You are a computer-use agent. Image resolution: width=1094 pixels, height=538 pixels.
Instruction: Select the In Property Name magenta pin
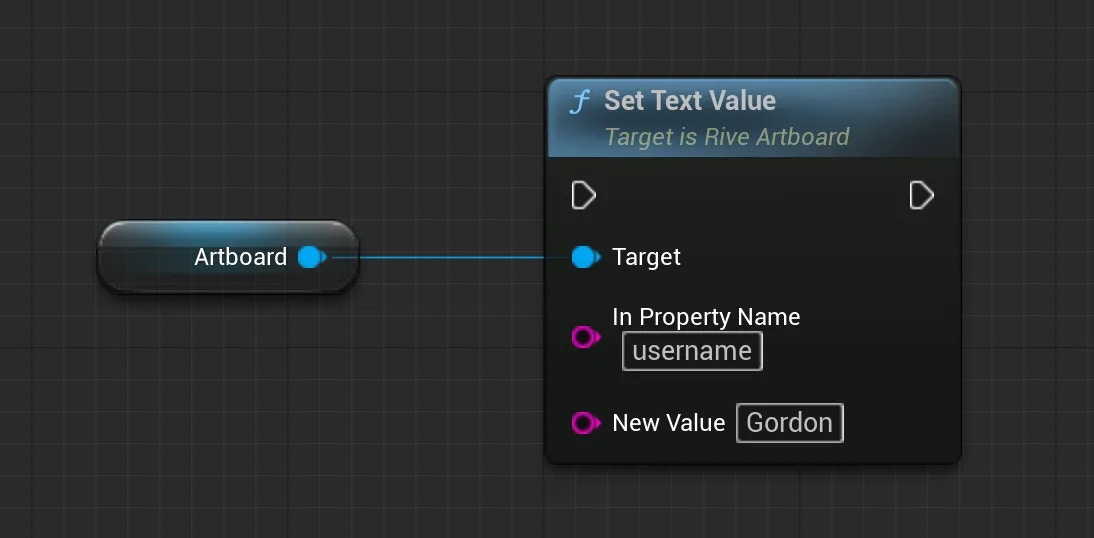coord(585,338)
